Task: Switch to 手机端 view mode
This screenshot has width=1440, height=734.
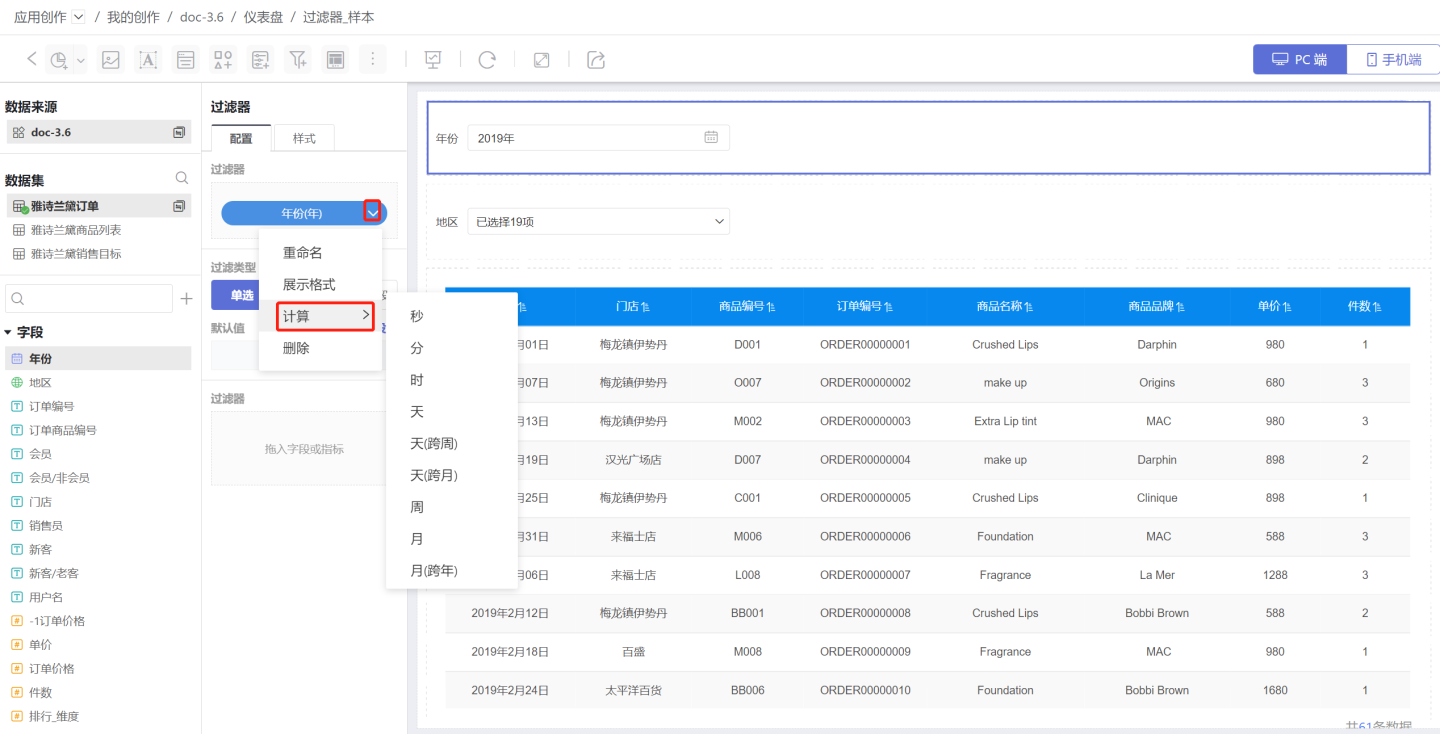Action: point(1392,60)
